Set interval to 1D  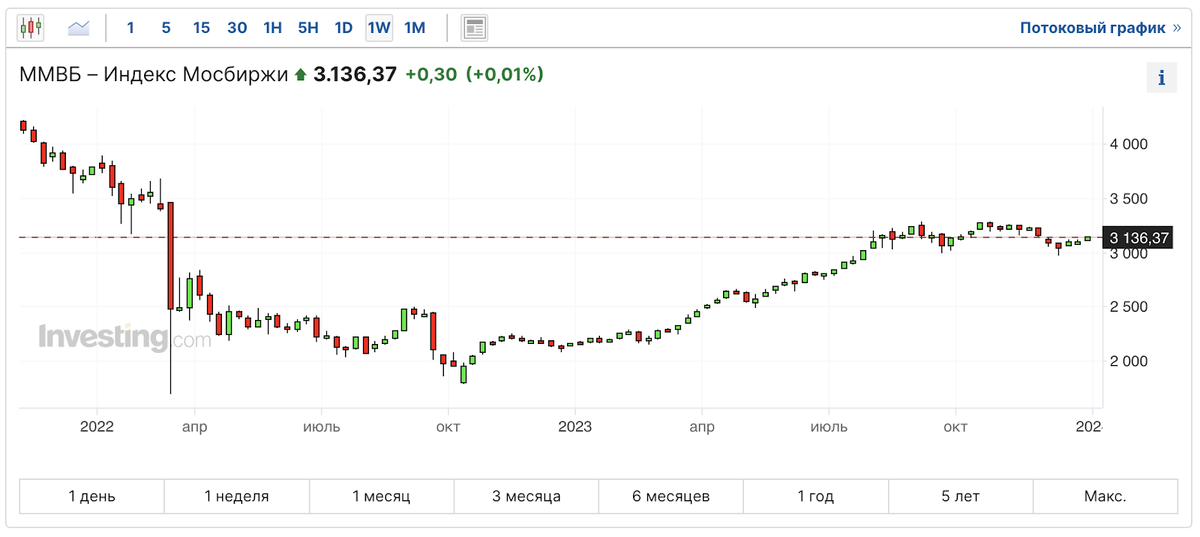point(343,28)
